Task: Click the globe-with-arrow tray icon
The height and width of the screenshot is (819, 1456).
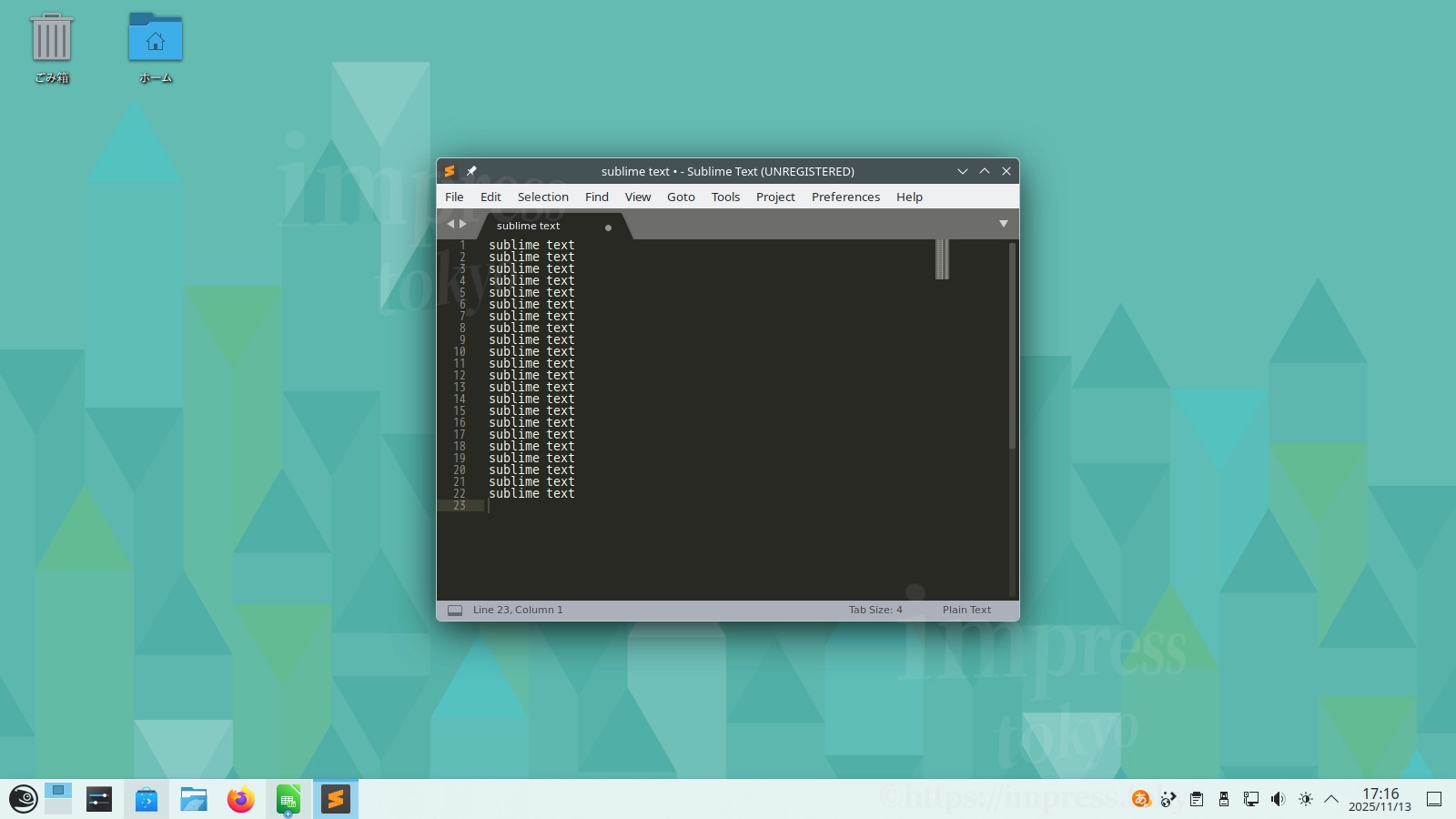Action: pos(1169,799)
